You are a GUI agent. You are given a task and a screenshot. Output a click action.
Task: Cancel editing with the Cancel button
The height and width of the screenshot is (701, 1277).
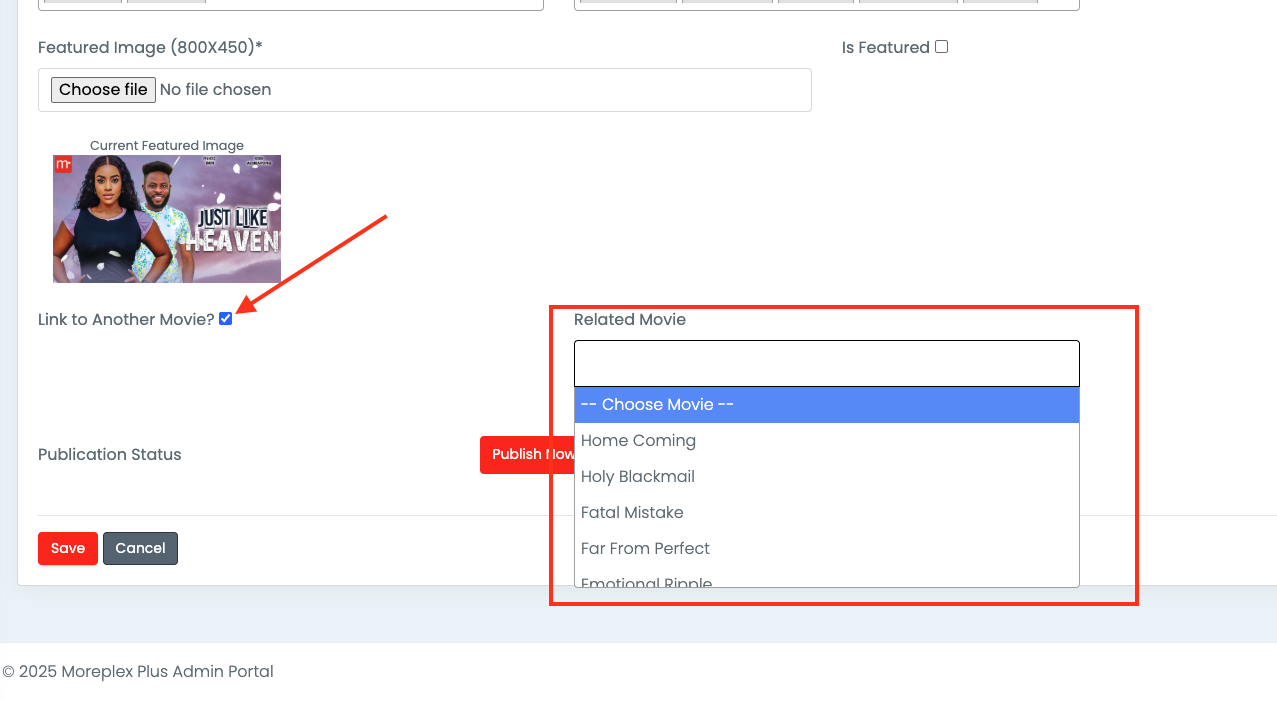pos(140,548)
